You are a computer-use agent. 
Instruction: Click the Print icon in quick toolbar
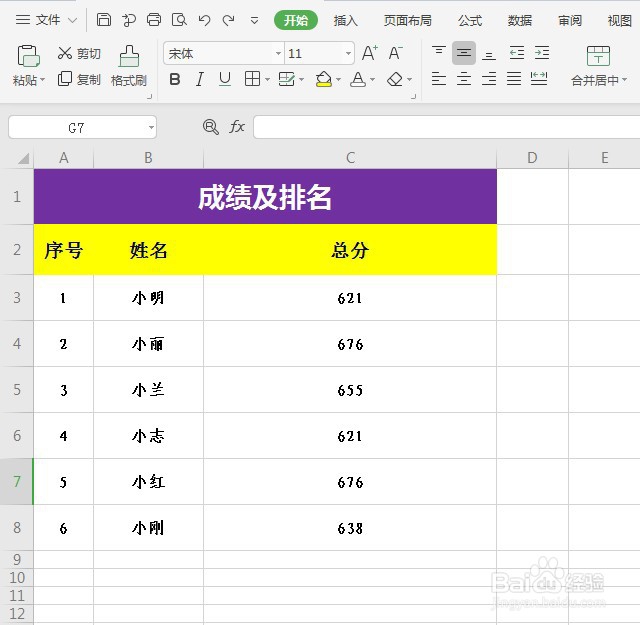point(154,20)
